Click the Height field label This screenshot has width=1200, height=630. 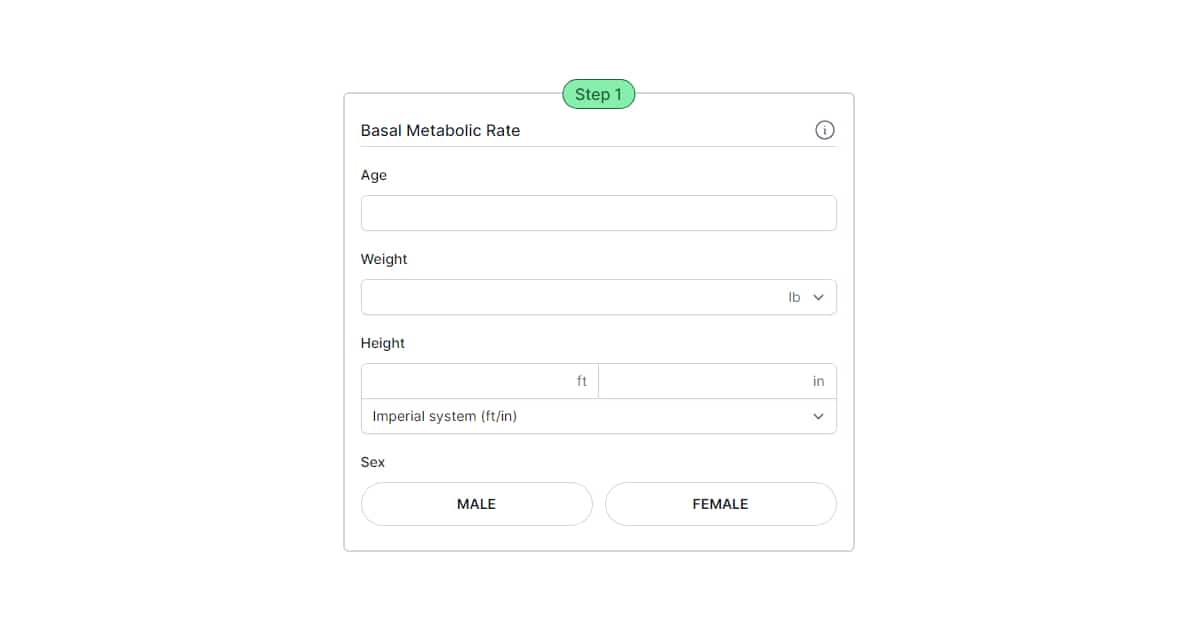click(x=383, y=343)
